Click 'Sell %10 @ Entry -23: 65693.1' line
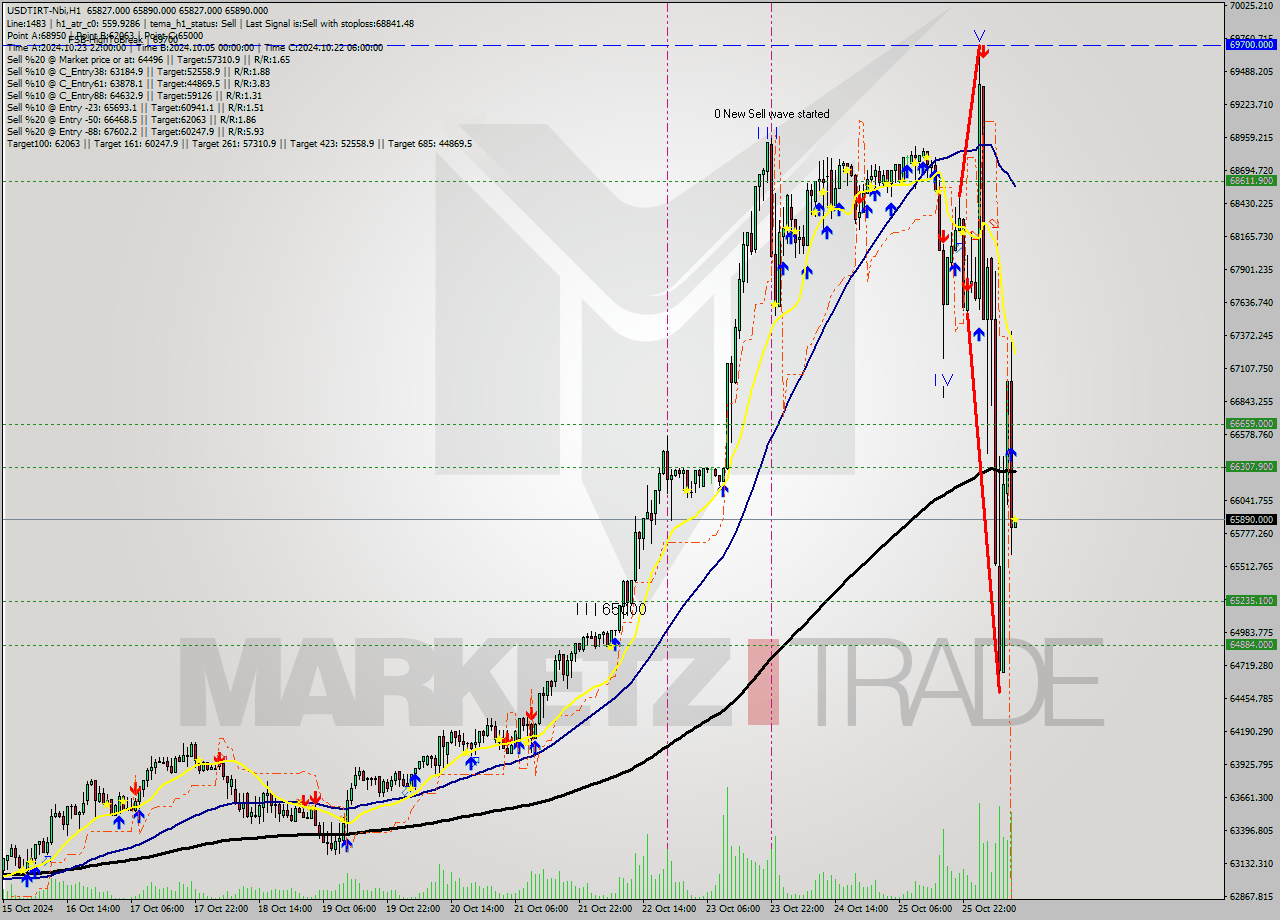 click(x=135, y=107)
